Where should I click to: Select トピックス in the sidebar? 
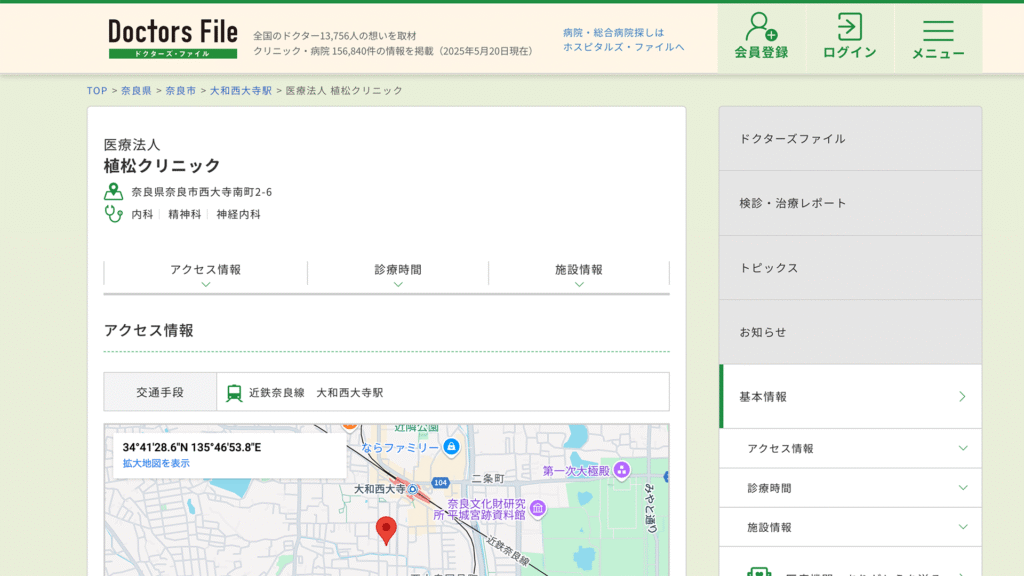pos(850,268)
